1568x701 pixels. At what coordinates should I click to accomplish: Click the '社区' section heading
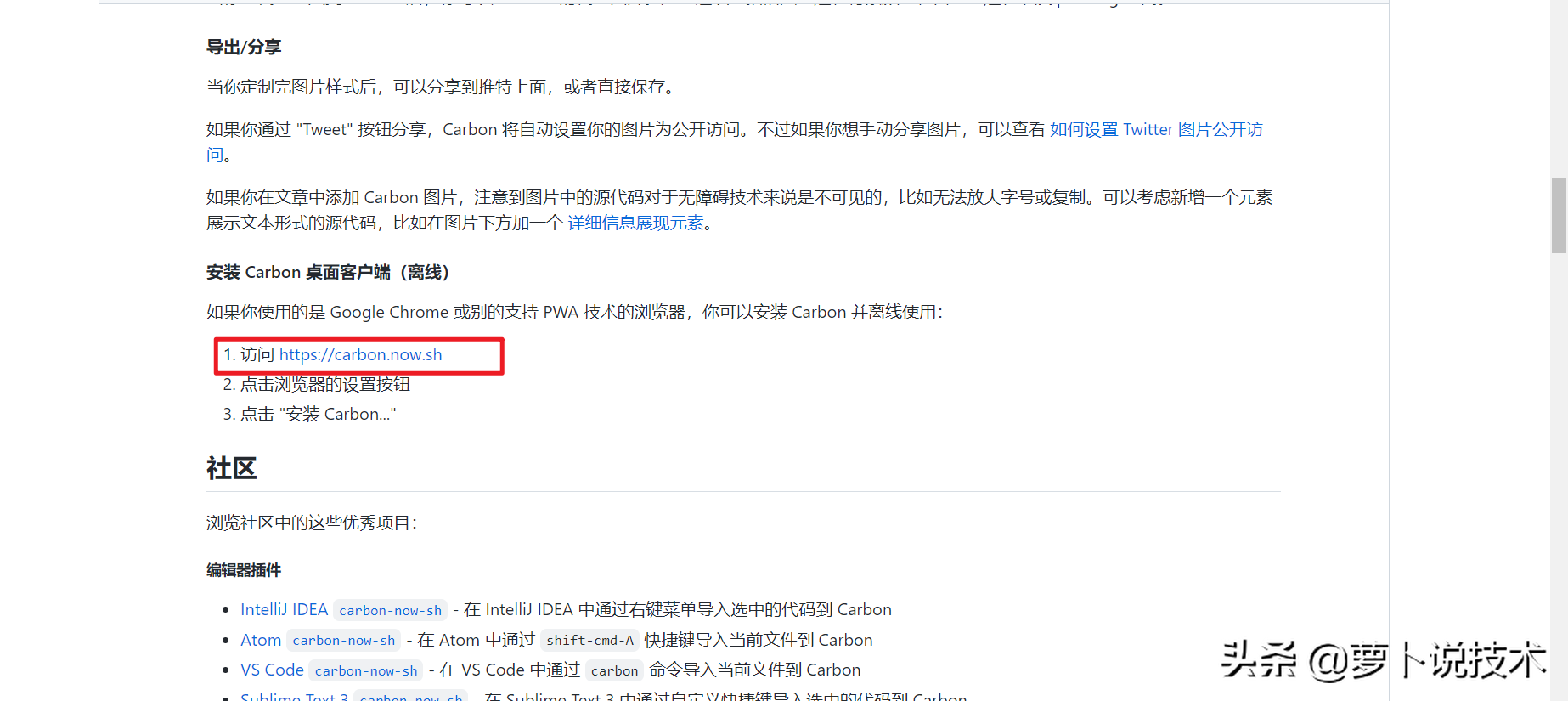click(231, 468)
